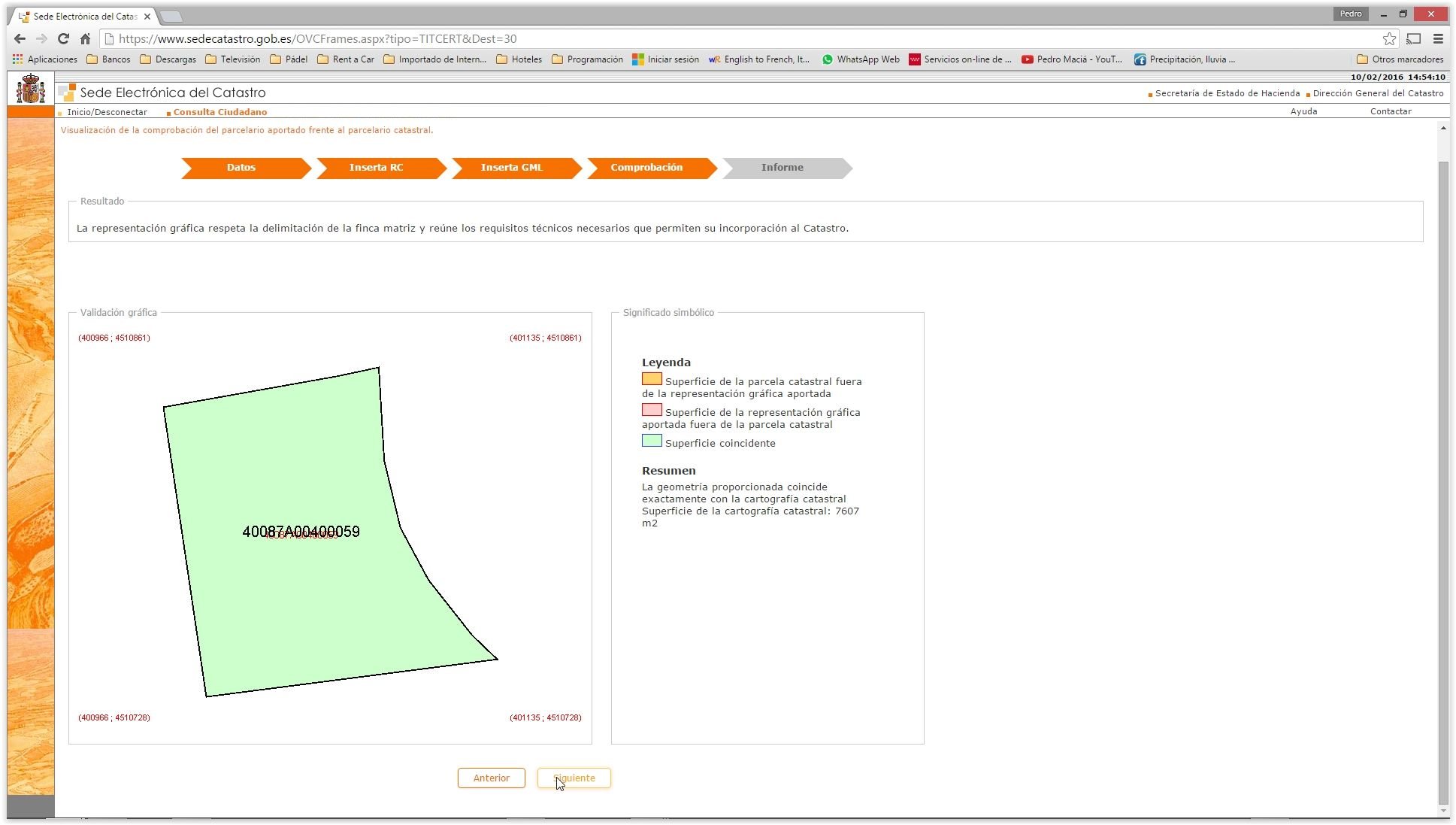Open the cast screen icon in address bar
The image size is (1456, 825).
pyautogui.click(x=1414, y=39)
